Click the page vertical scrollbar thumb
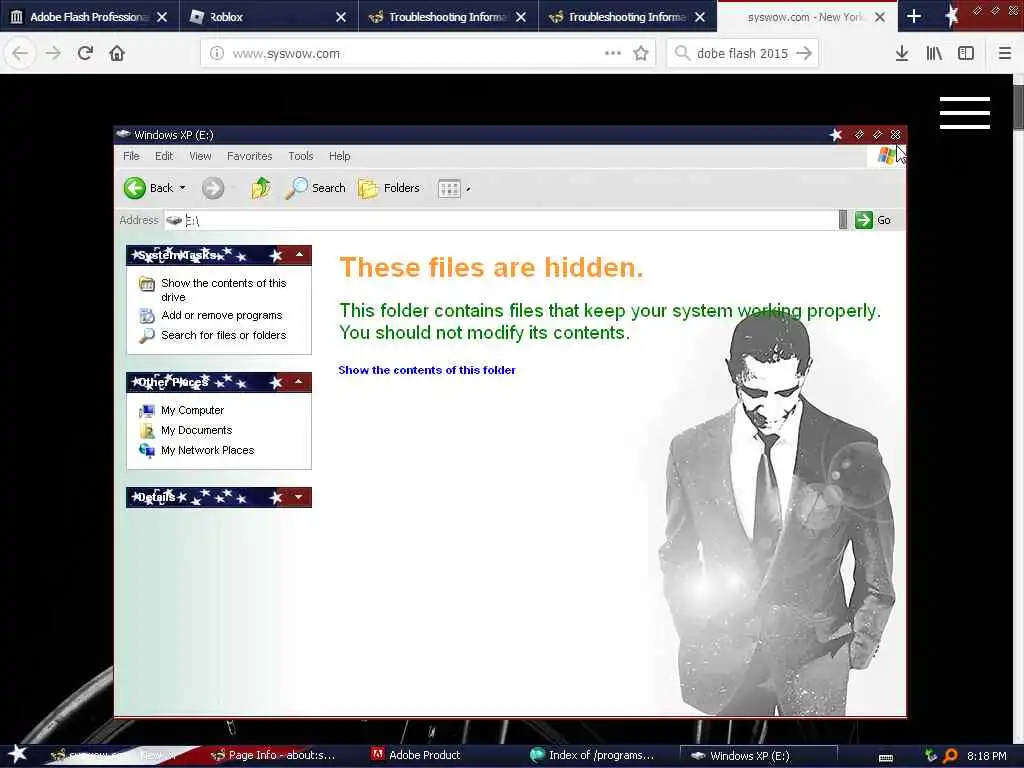1024x768 pixels. [1017, 108]
